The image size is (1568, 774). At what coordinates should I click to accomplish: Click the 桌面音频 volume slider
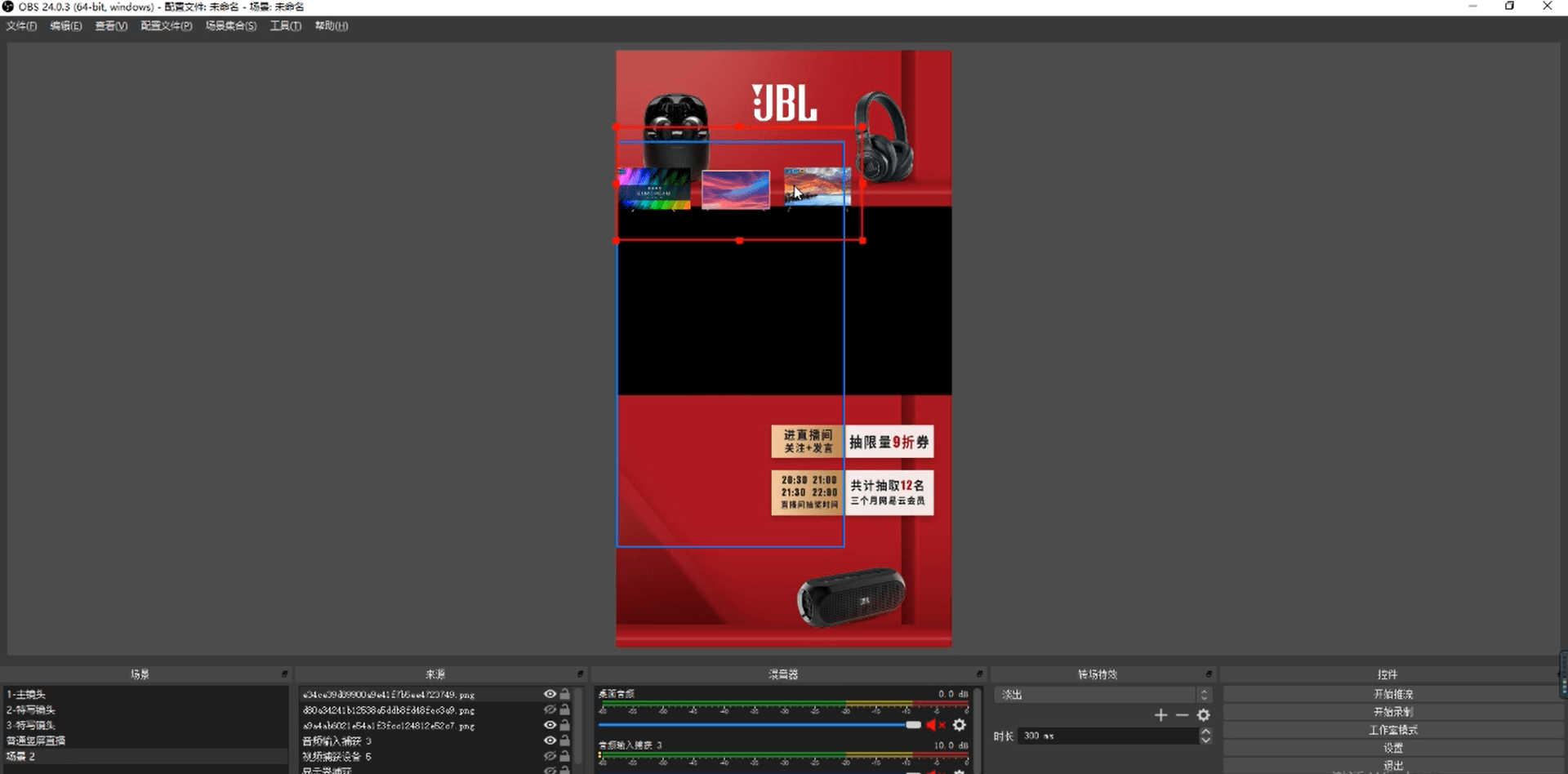[x=759, y=725]
